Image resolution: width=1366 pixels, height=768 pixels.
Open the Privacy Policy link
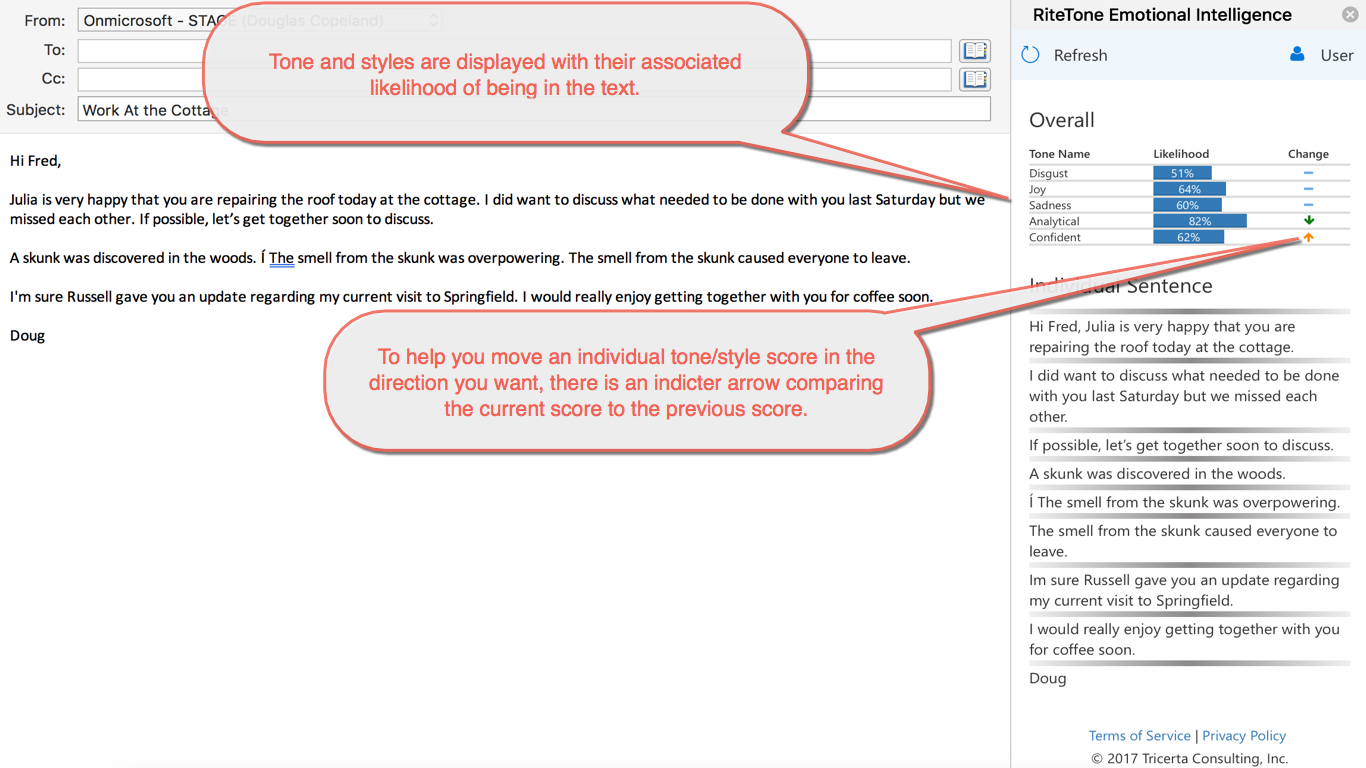(1244, 735)
